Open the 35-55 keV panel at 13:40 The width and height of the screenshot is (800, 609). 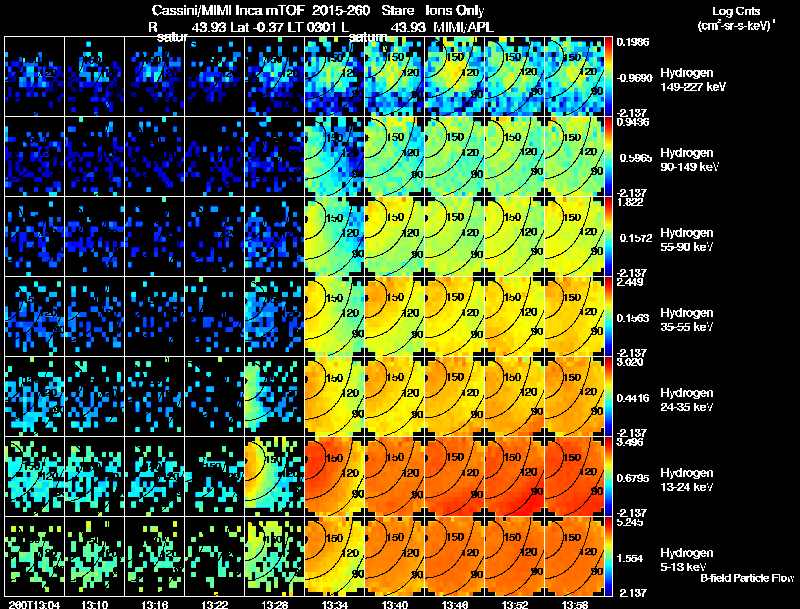pyautogui.click(x=395, y=317)
